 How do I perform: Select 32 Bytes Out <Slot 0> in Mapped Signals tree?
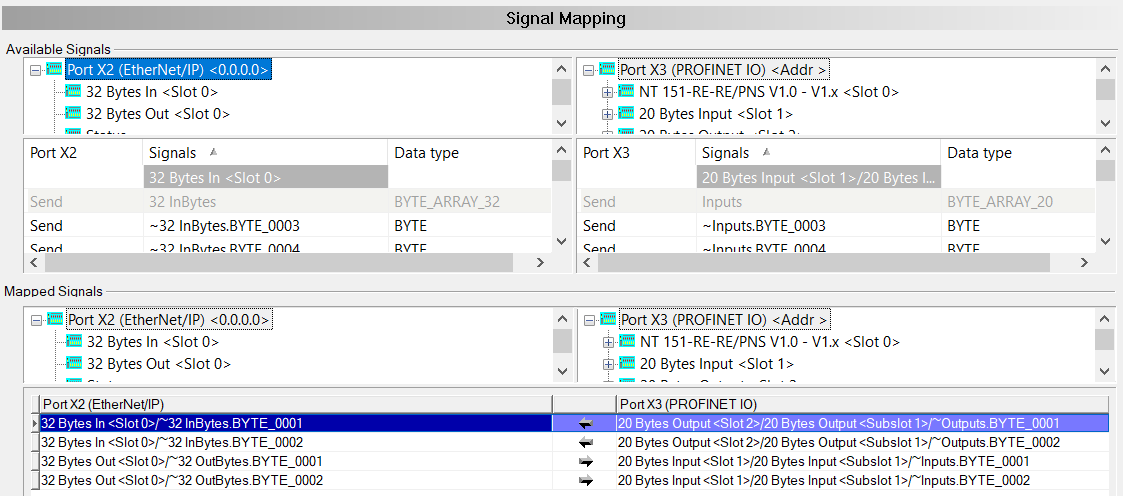tap(159, 363)
